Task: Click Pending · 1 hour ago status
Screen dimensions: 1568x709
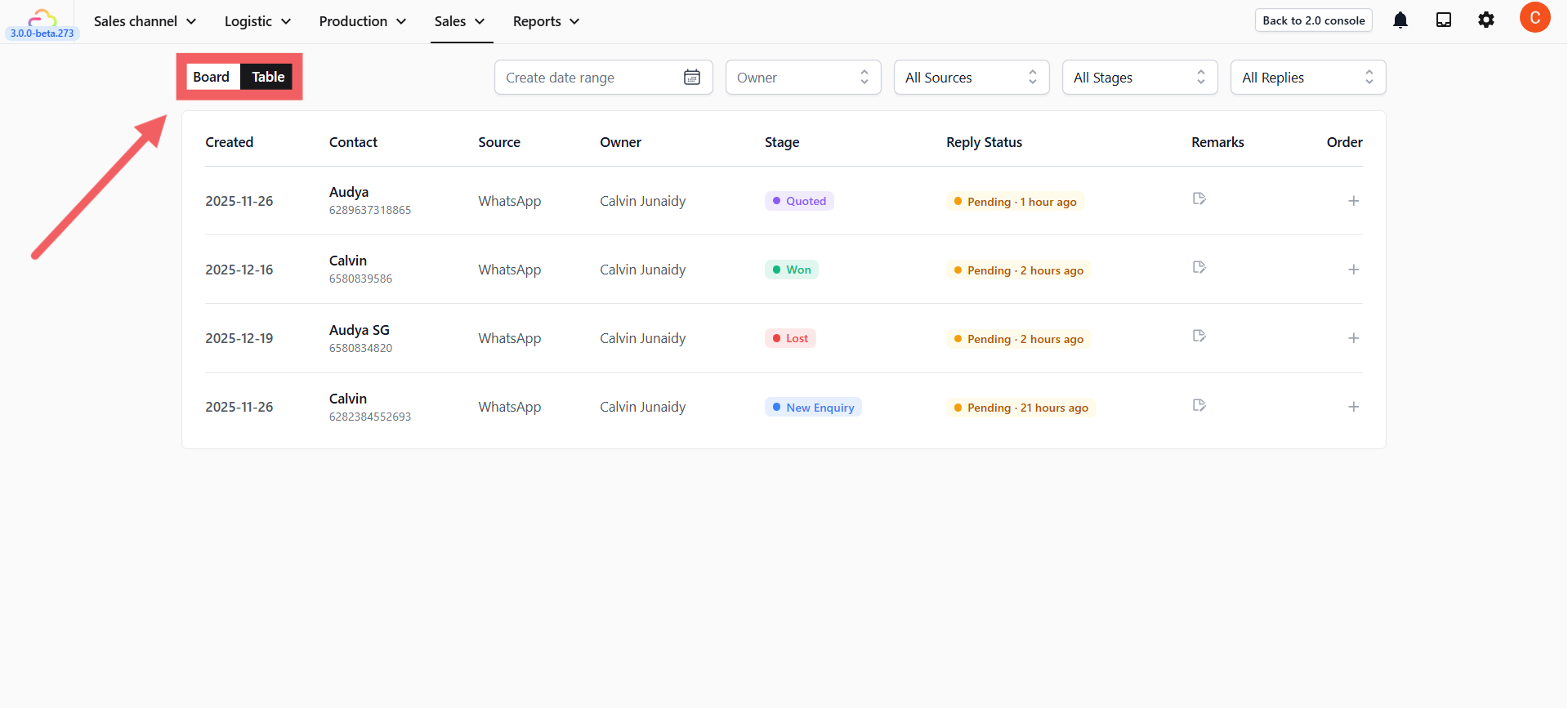Action: click(1015, 202)
